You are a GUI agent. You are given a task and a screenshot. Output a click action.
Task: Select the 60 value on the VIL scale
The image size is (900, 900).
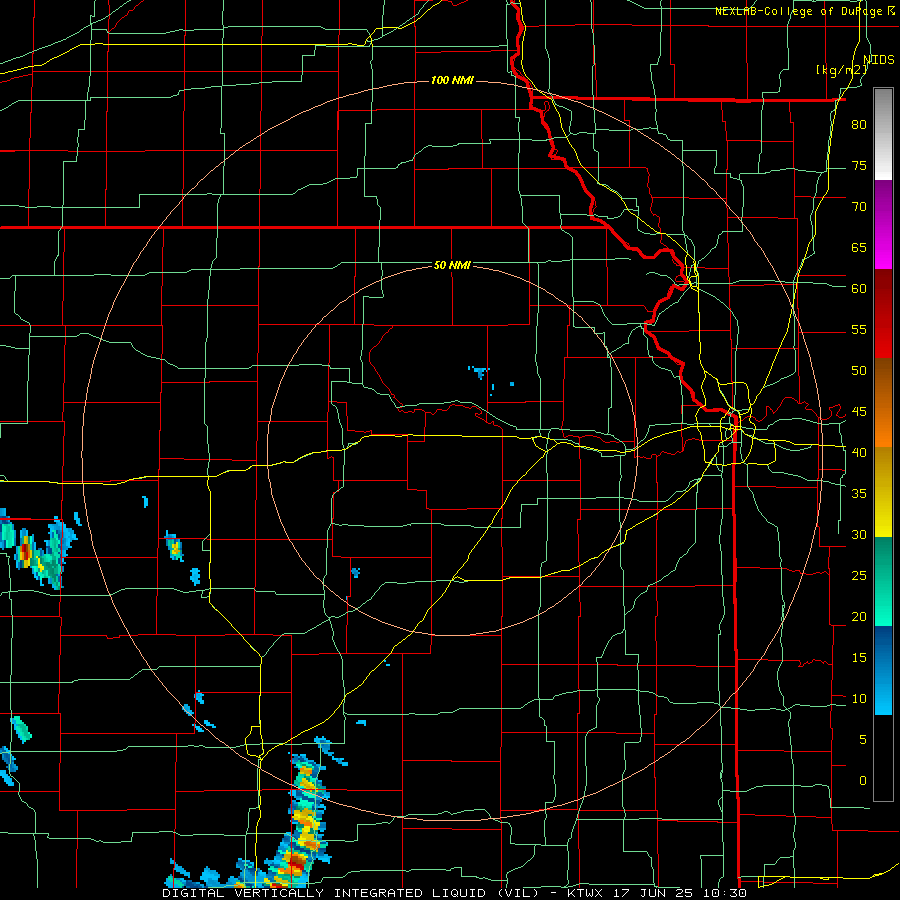click(x=859, y=289)
